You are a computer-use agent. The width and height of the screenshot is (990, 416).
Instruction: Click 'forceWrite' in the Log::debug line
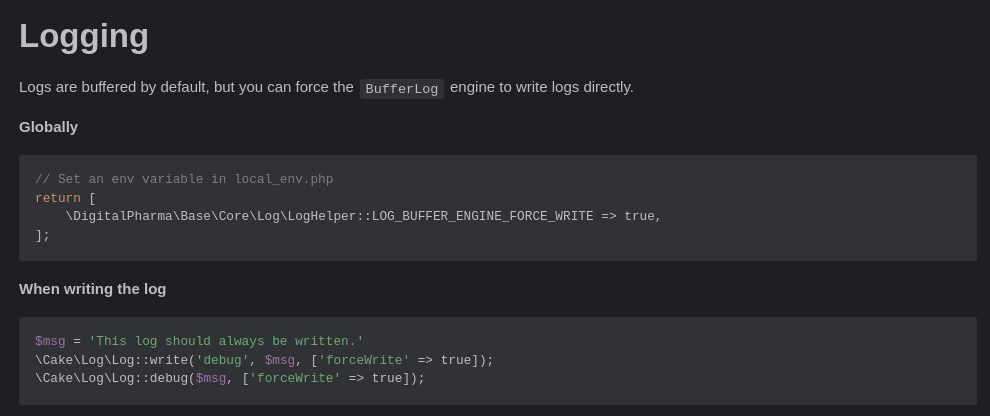[x=295, y=378]
